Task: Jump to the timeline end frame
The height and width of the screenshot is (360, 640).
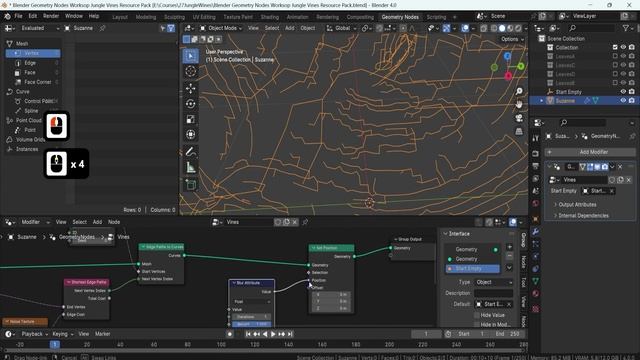Action: 290,334
